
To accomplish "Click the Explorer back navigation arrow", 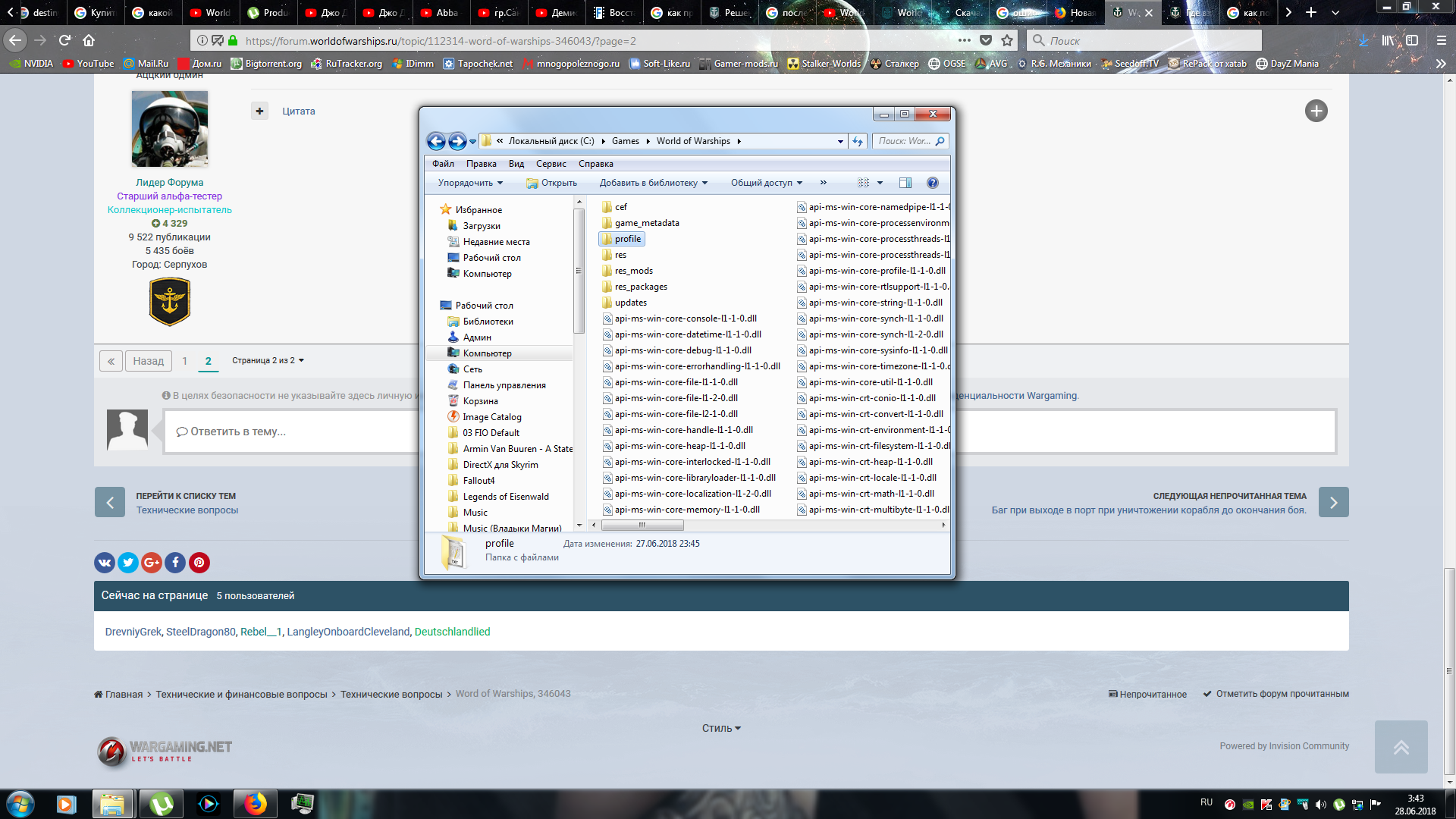I will pos(436,141).
